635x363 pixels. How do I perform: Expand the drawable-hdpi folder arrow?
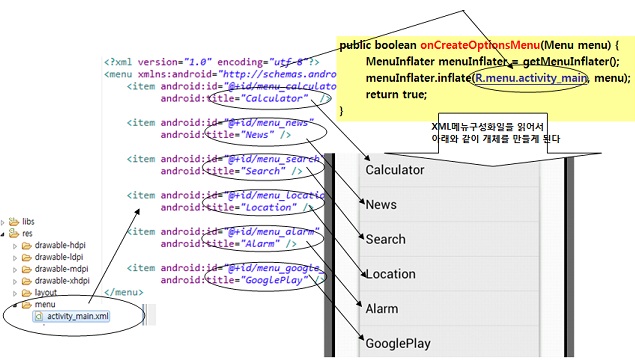point(15,246)
